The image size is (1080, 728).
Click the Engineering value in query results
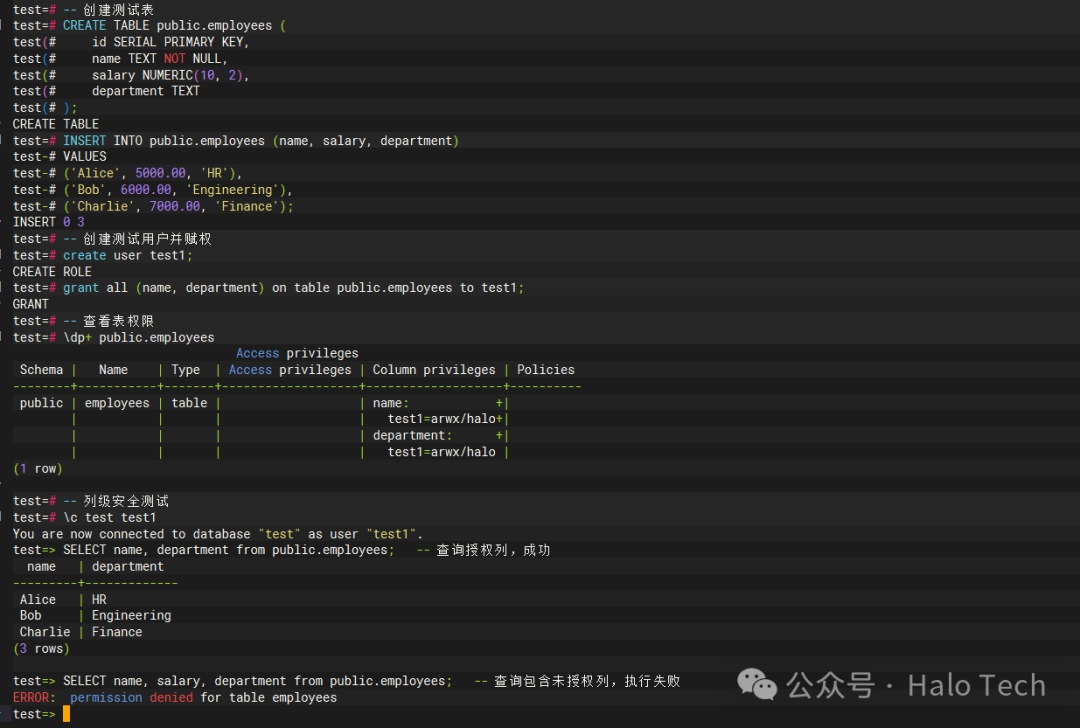click(132, 616)
